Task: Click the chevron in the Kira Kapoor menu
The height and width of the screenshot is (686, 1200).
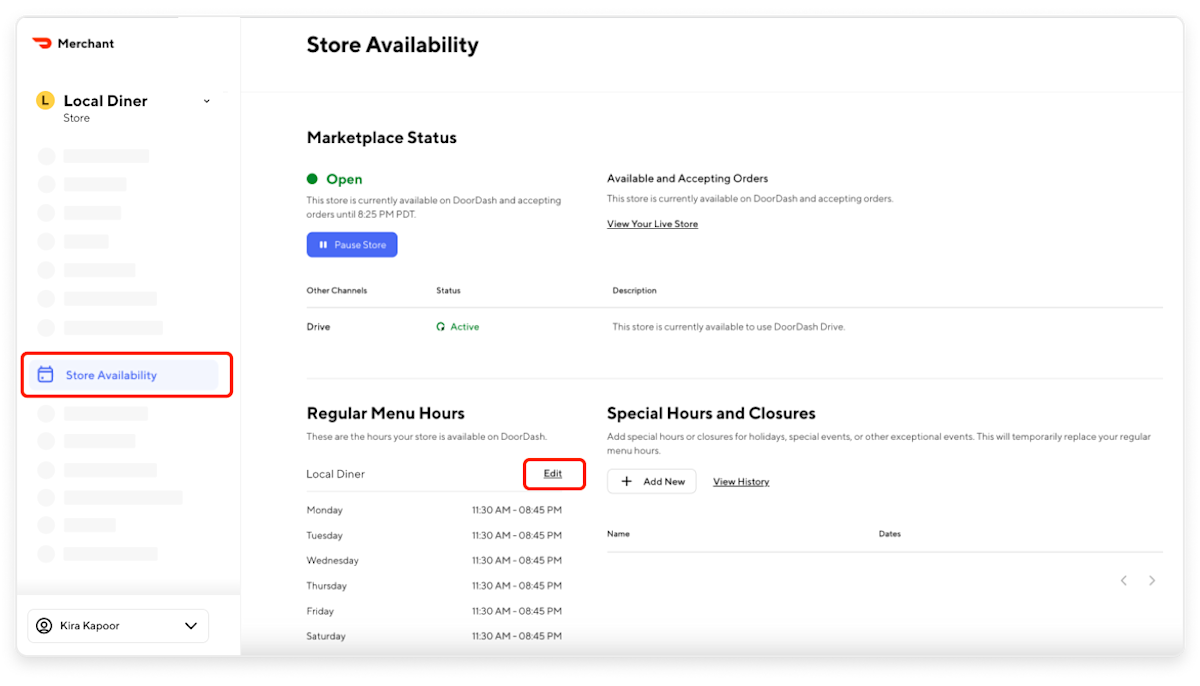Action: click(x=191, y=626)
